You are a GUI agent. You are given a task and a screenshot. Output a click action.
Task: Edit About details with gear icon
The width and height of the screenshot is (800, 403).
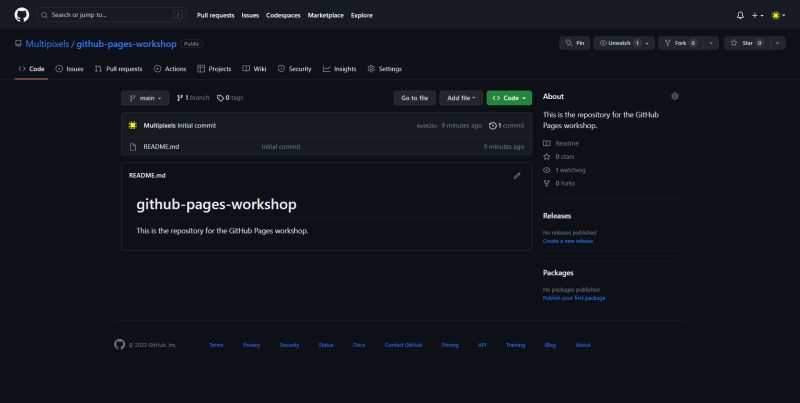[x=674, y=96]
